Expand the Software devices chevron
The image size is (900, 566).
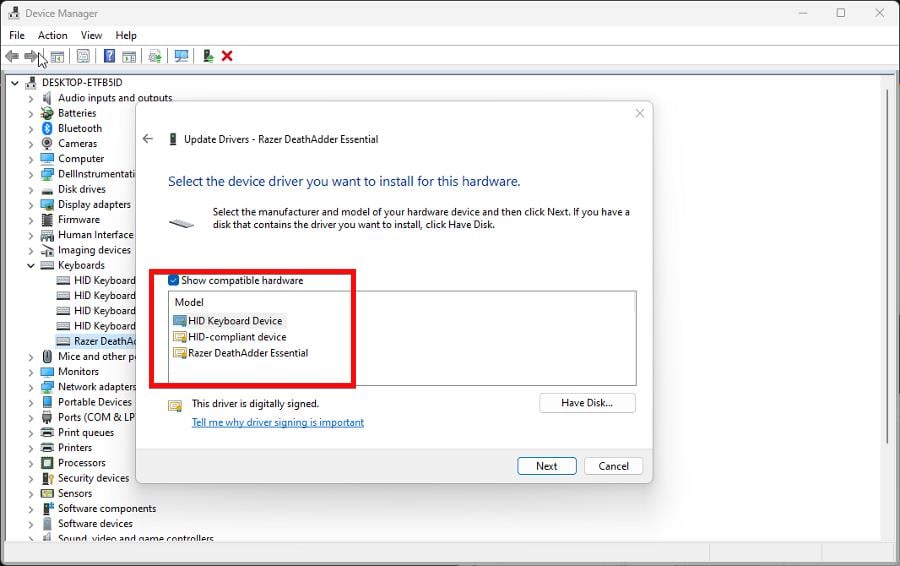30,524
